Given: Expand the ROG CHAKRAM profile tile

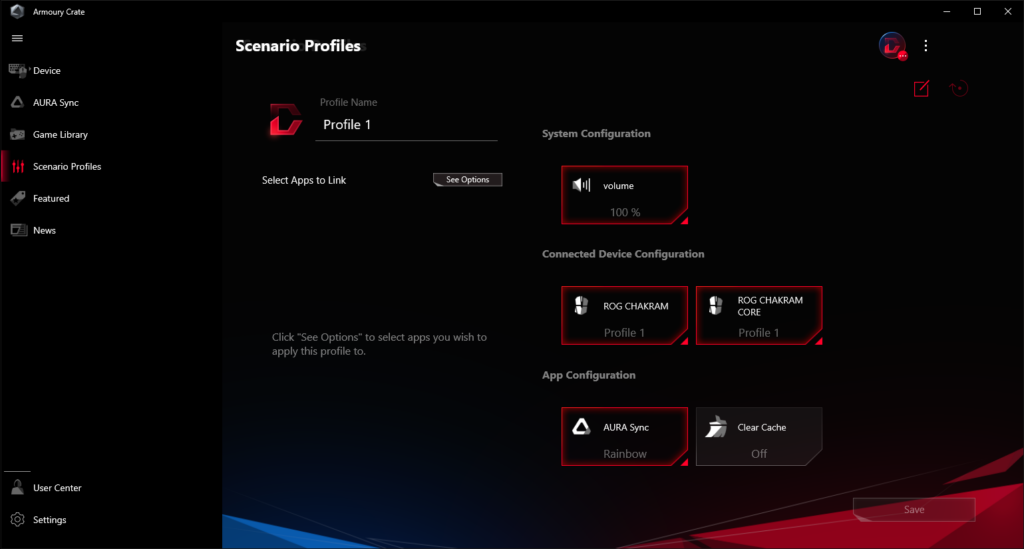Looking at the screenshot, I should pyautogui.click(x=625, y=315).
